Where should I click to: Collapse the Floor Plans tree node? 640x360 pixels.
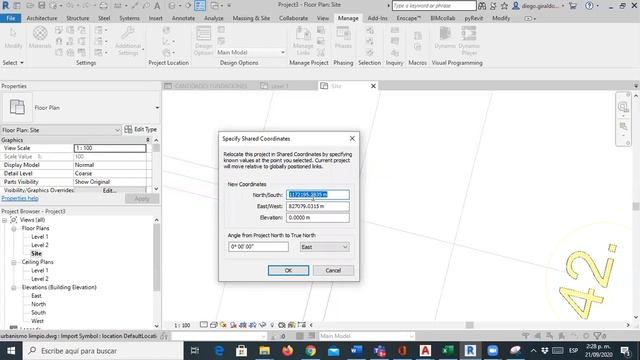13,229
